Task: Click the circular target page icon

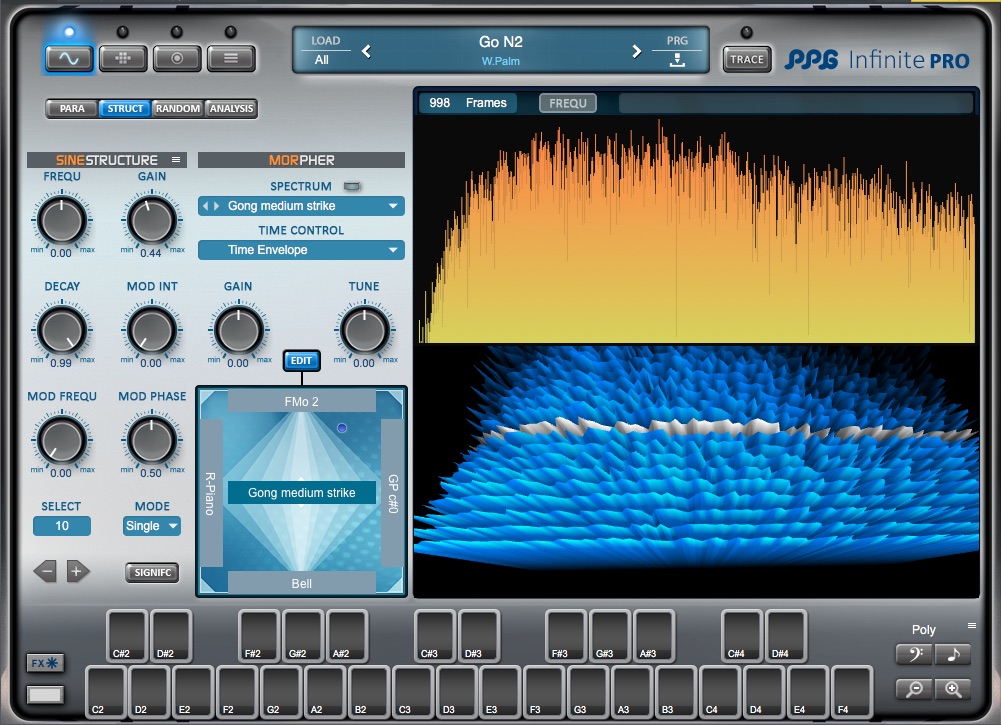Action: coord(177,58)
